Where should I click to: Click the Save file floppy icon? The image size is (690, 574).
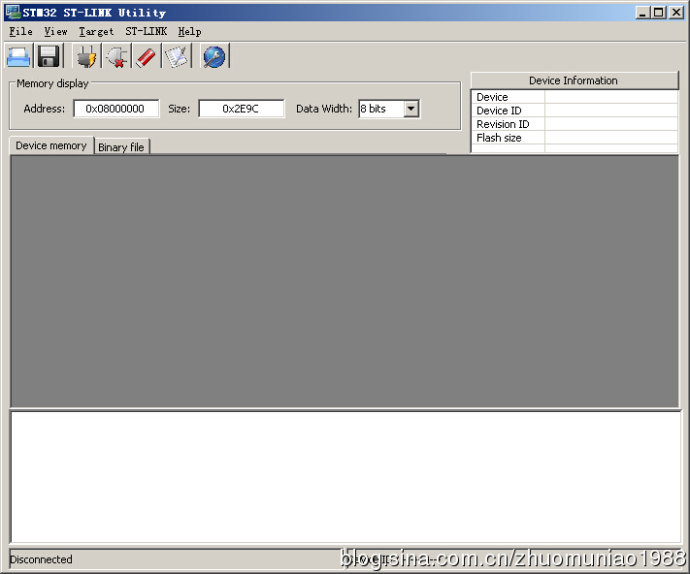click(x=48, y=57)
